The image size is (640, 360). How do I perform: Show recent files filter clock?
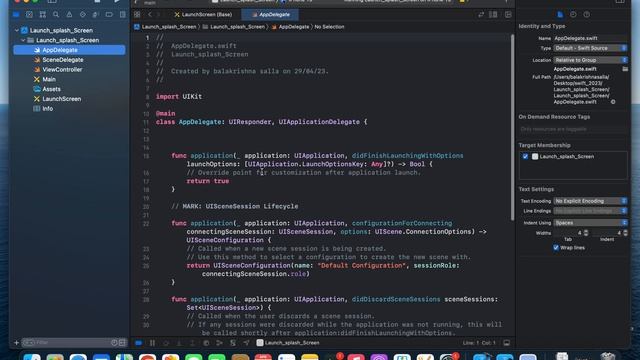tap(114, 342)
